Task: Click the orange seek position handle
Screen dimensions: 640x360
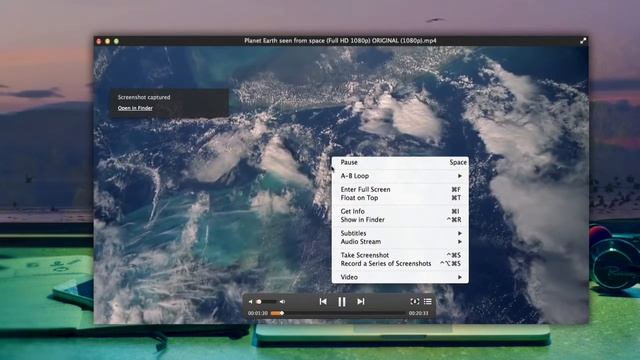Action: (282, 313)
